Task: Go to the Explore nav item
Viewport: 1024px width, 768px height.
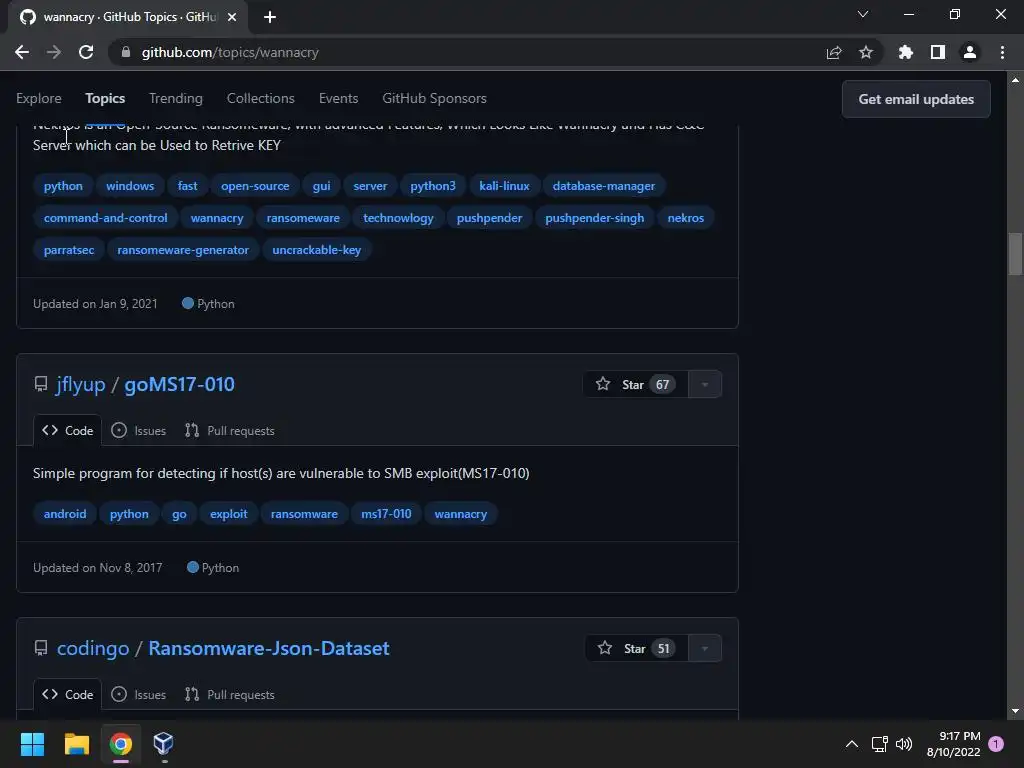Action: pos(39,98)
